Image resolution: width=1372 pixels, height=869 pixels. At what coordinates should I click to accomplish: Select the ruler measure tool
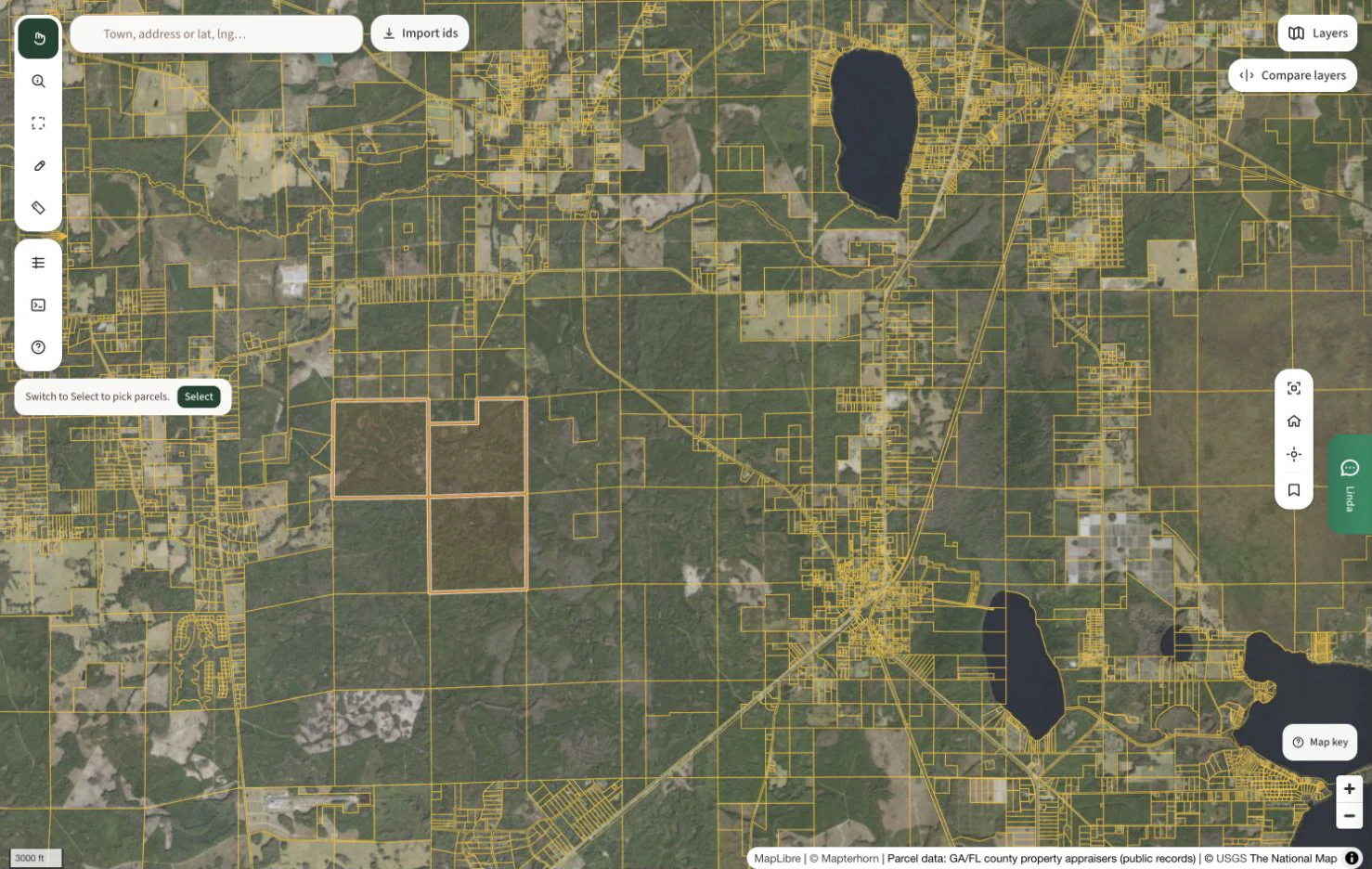pyautogui.click(x=38, y=208)
